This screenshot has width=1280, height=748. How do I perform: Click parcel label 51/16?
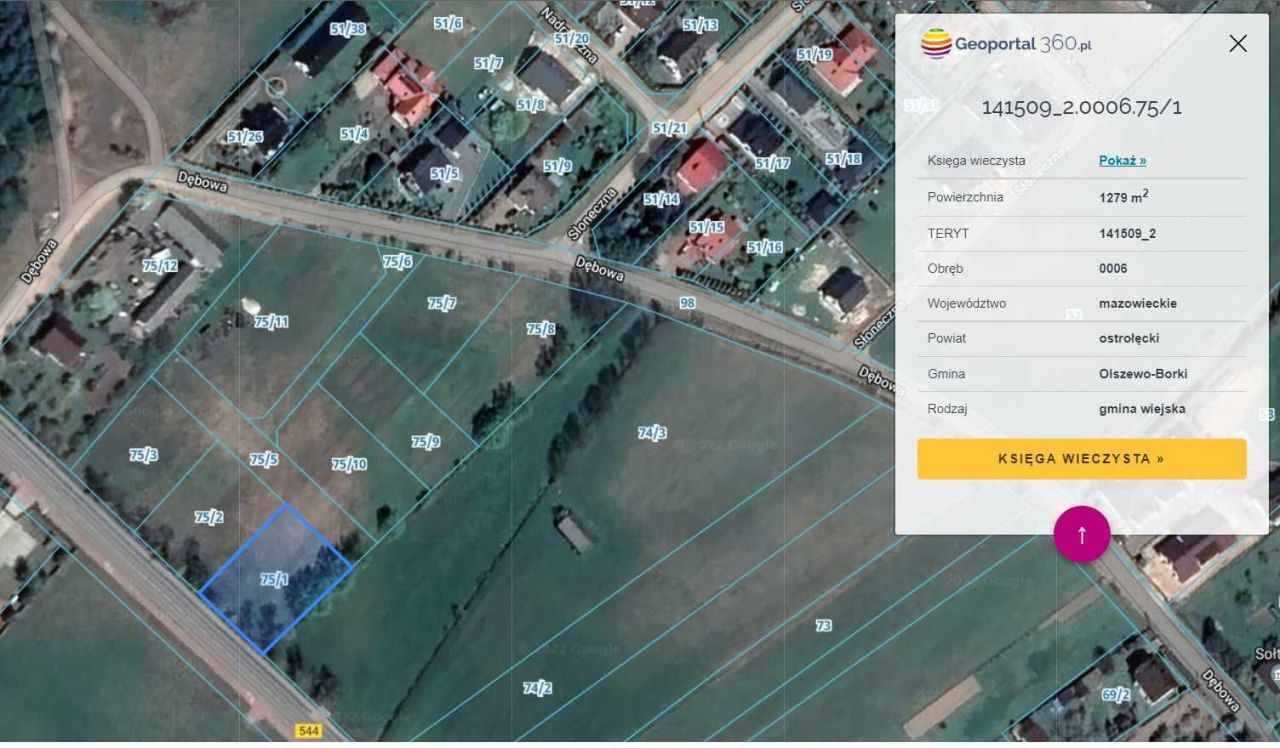pos(764,247)
